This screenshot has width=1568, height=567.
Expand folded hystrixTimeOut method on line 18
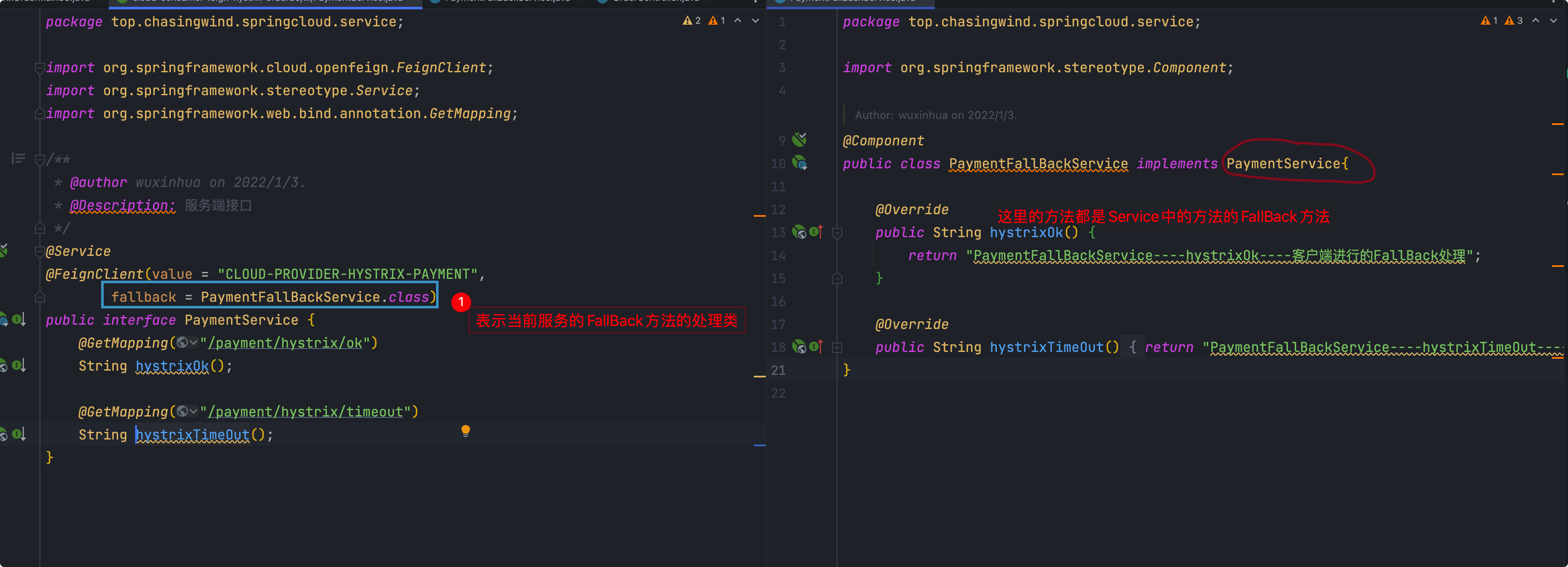click(x=837, y=347)
